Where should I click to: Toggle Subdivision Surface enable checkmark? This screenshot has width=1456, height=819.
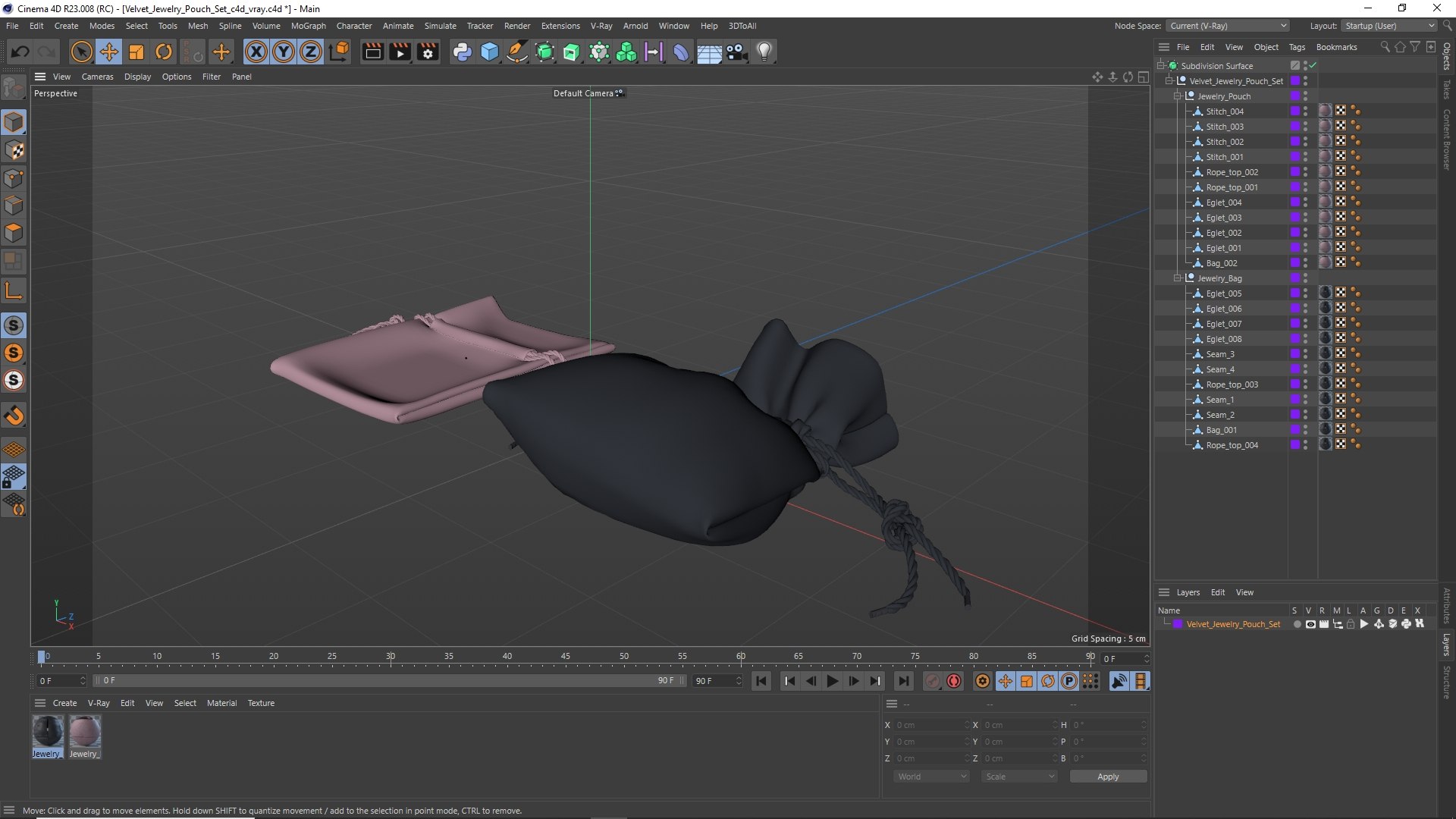point(1313,66)
